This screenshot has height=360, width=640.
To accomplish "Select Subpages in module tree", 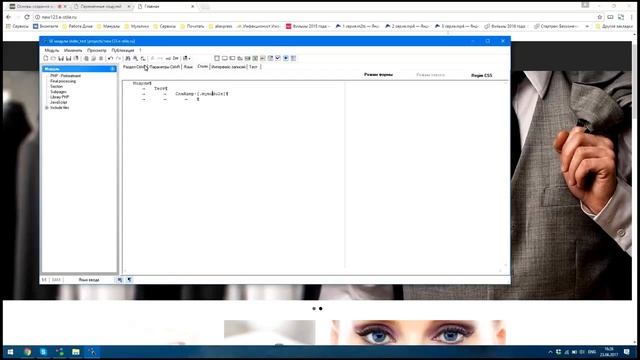I will [x=58, y=92].
